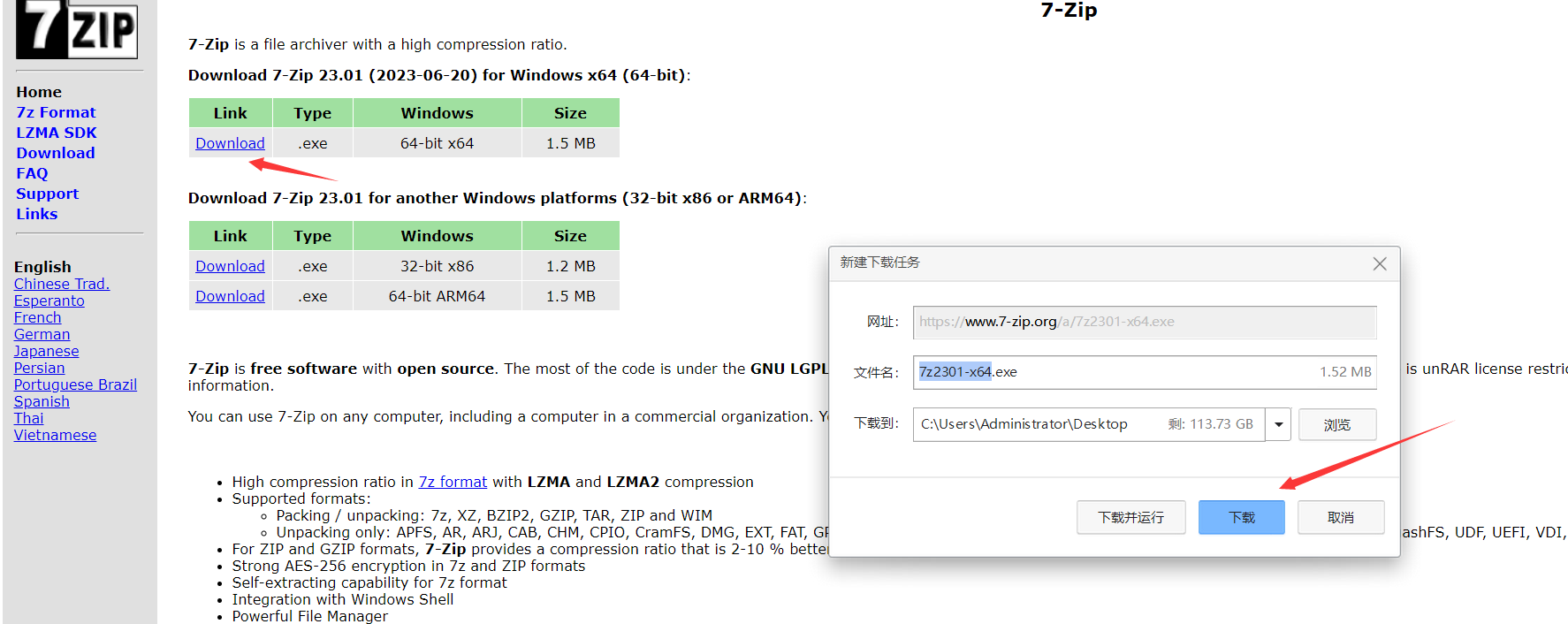The height and width of the screenshot is (624, 1568).
Task: Click the file name input field
Action: pos(1114,372)
